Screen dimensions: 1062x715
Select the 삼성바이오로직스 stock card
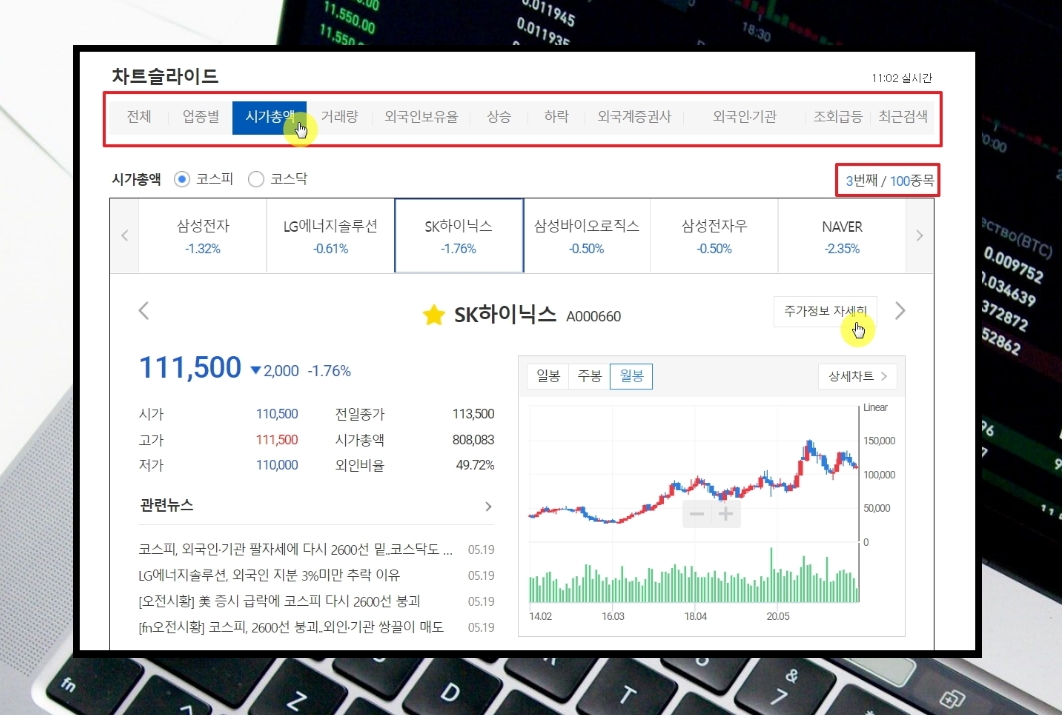click(587, 236)
